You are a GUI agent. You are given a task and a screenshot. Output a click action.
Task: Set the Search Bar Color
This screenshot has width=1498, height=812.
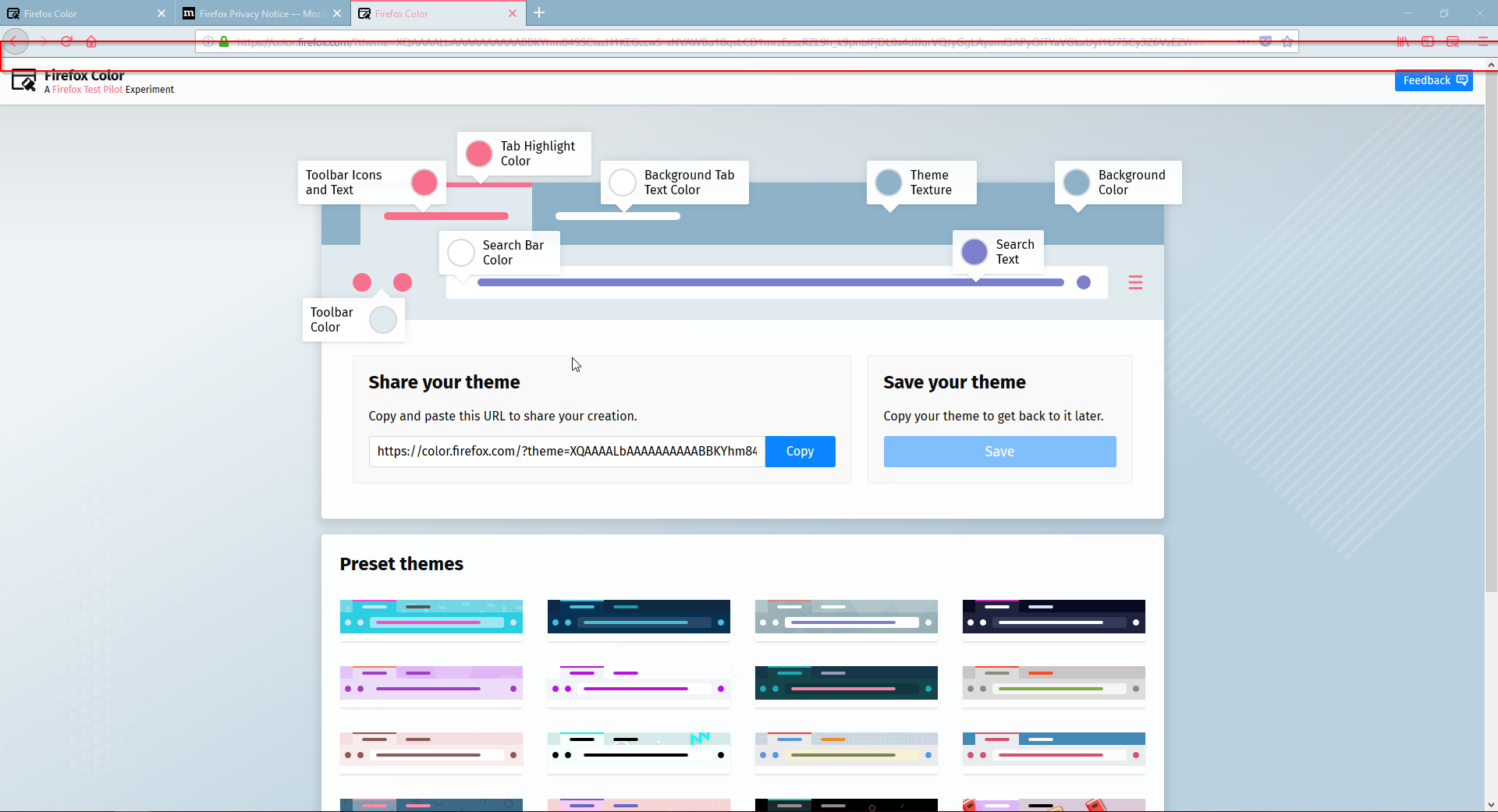tap(461, 253)
